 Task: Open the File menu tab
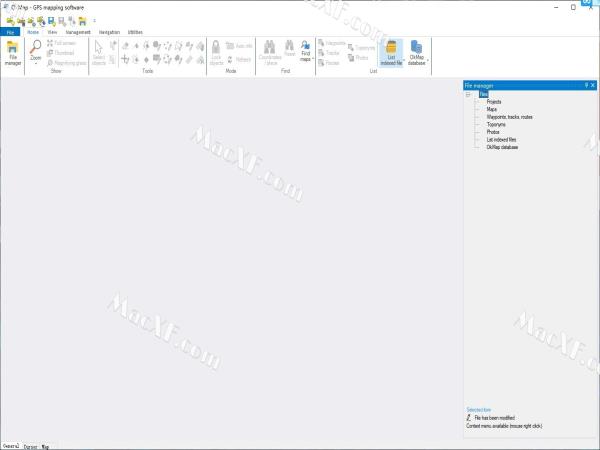click(x=10, y=32)
